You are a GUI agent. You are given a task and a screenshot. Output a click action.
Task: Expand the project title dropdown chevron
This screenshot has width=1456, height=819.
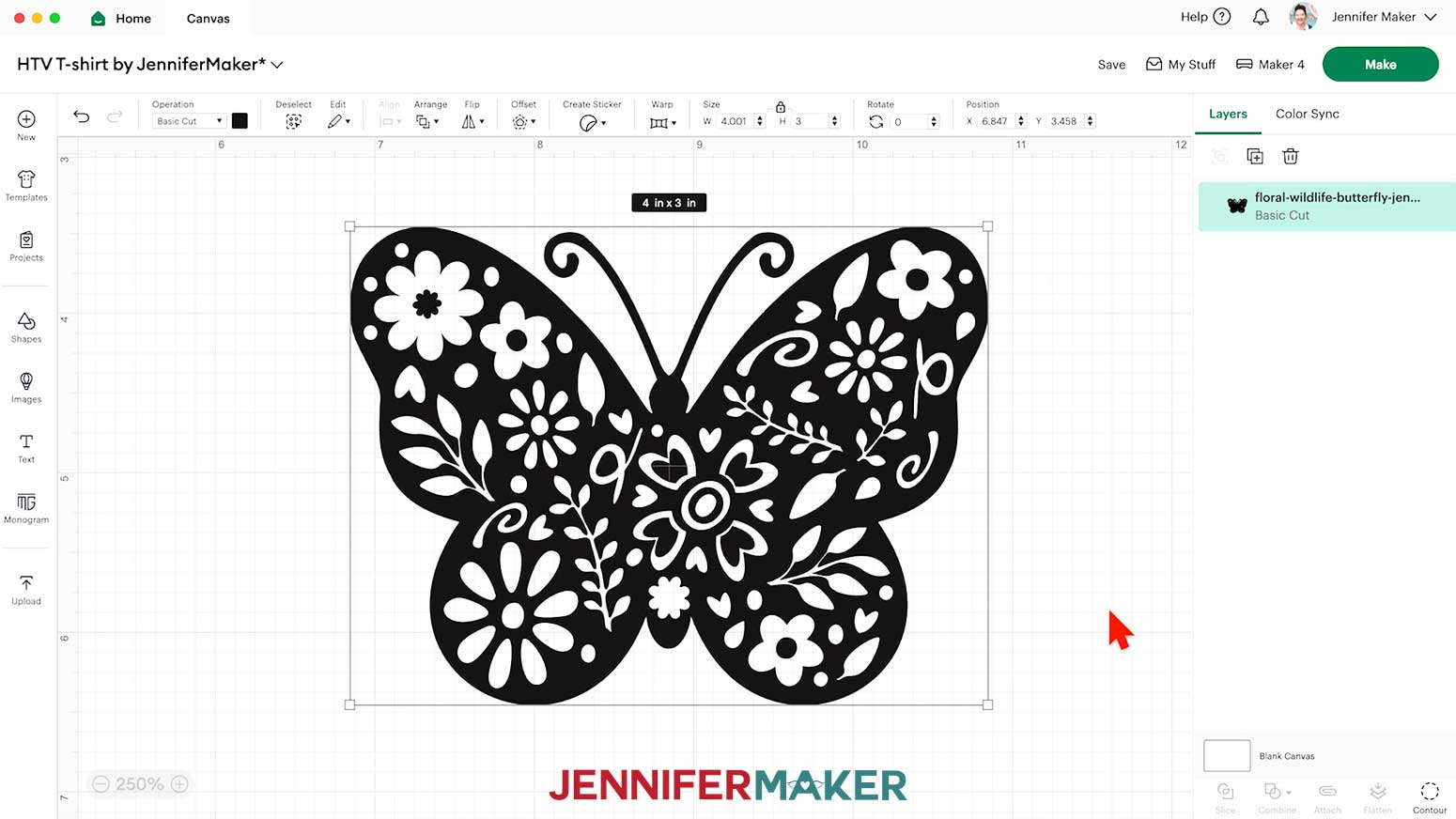277,65
